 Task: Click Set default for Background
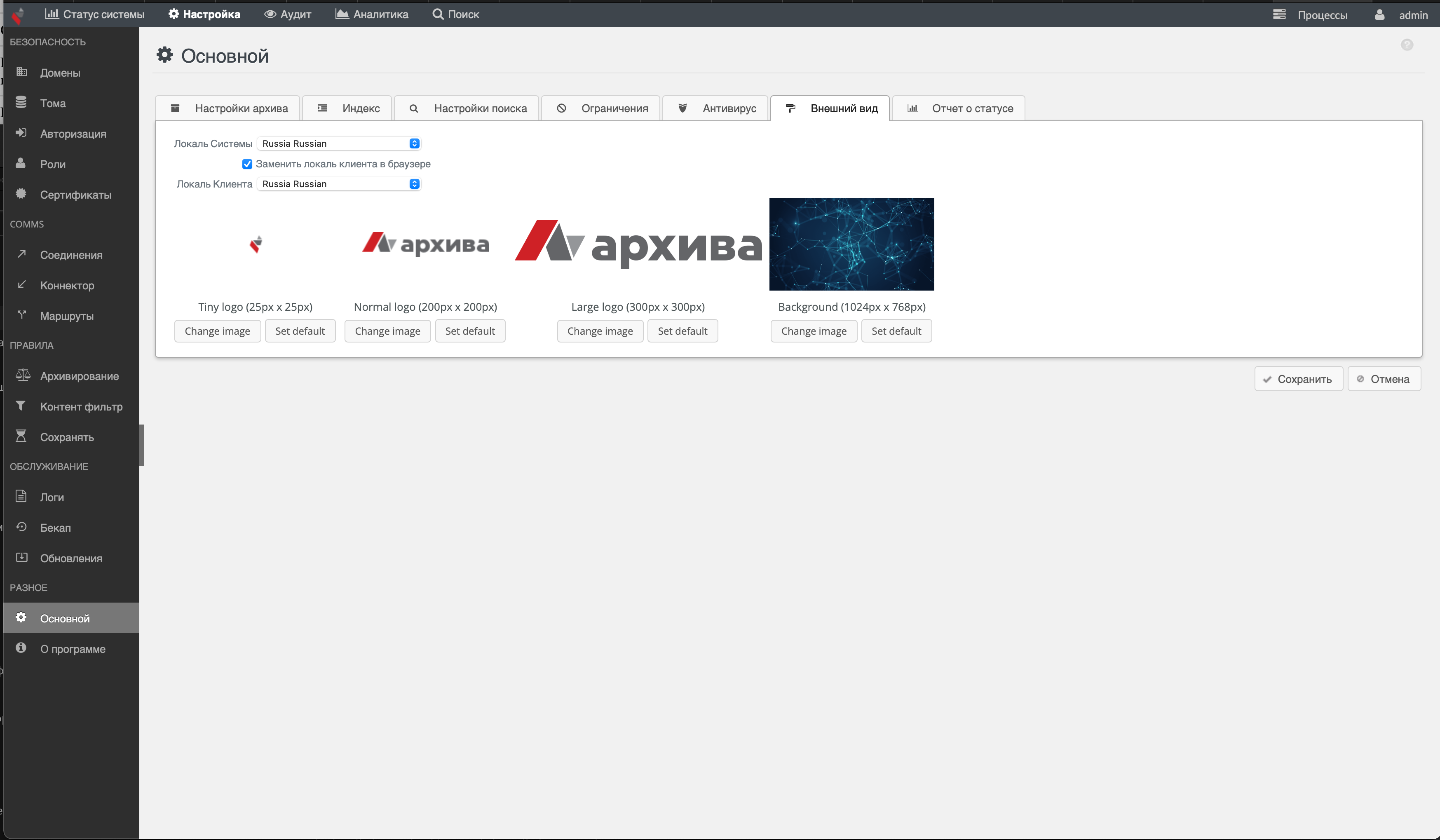(896, 331)
